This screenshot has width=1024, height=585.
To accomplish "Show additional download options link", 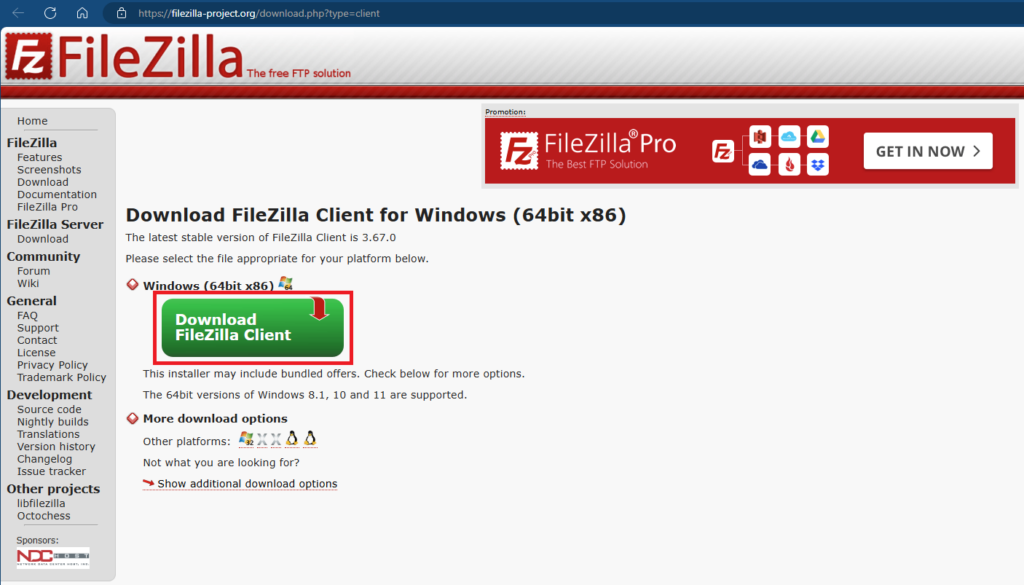I will pyautogui.click(x=247, y=484).
